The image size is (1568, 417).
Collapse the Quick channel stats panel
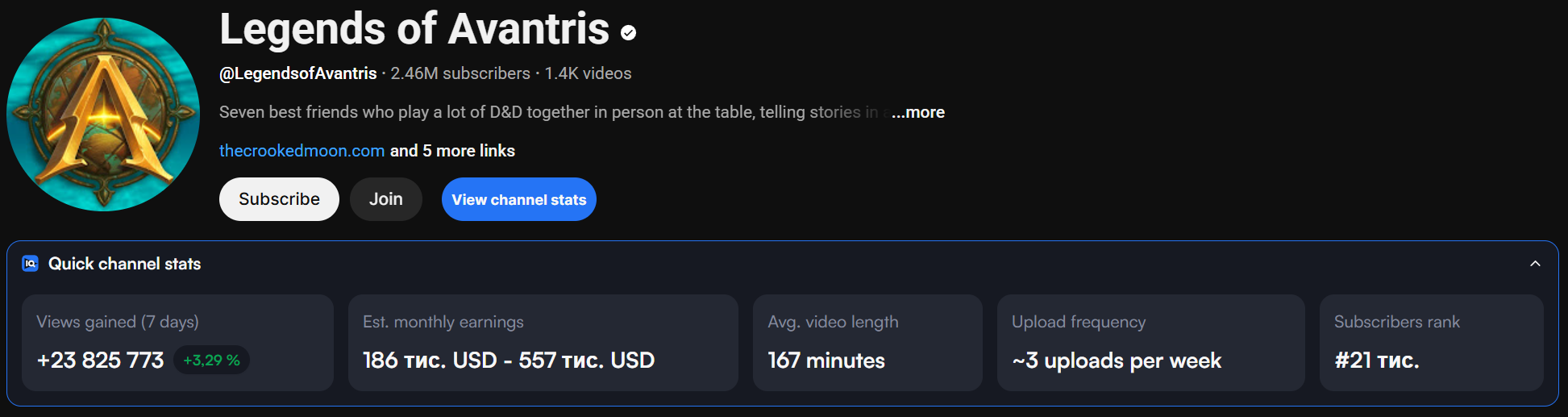click(1535, 264)
